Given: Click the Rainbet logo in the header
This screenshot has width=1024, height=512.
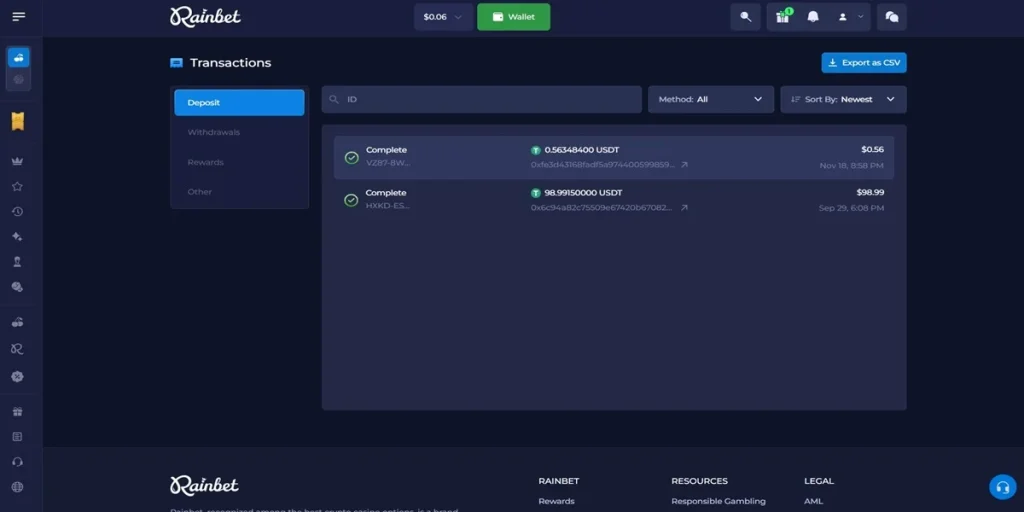Looking at the screenshot, I should tap(205, 17).
